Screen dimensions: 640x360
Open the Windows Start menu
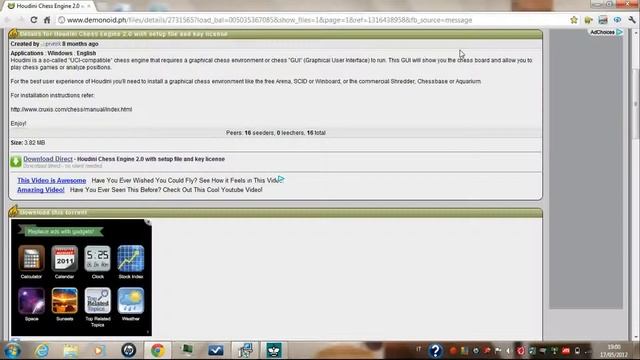(x=12, y=350)
